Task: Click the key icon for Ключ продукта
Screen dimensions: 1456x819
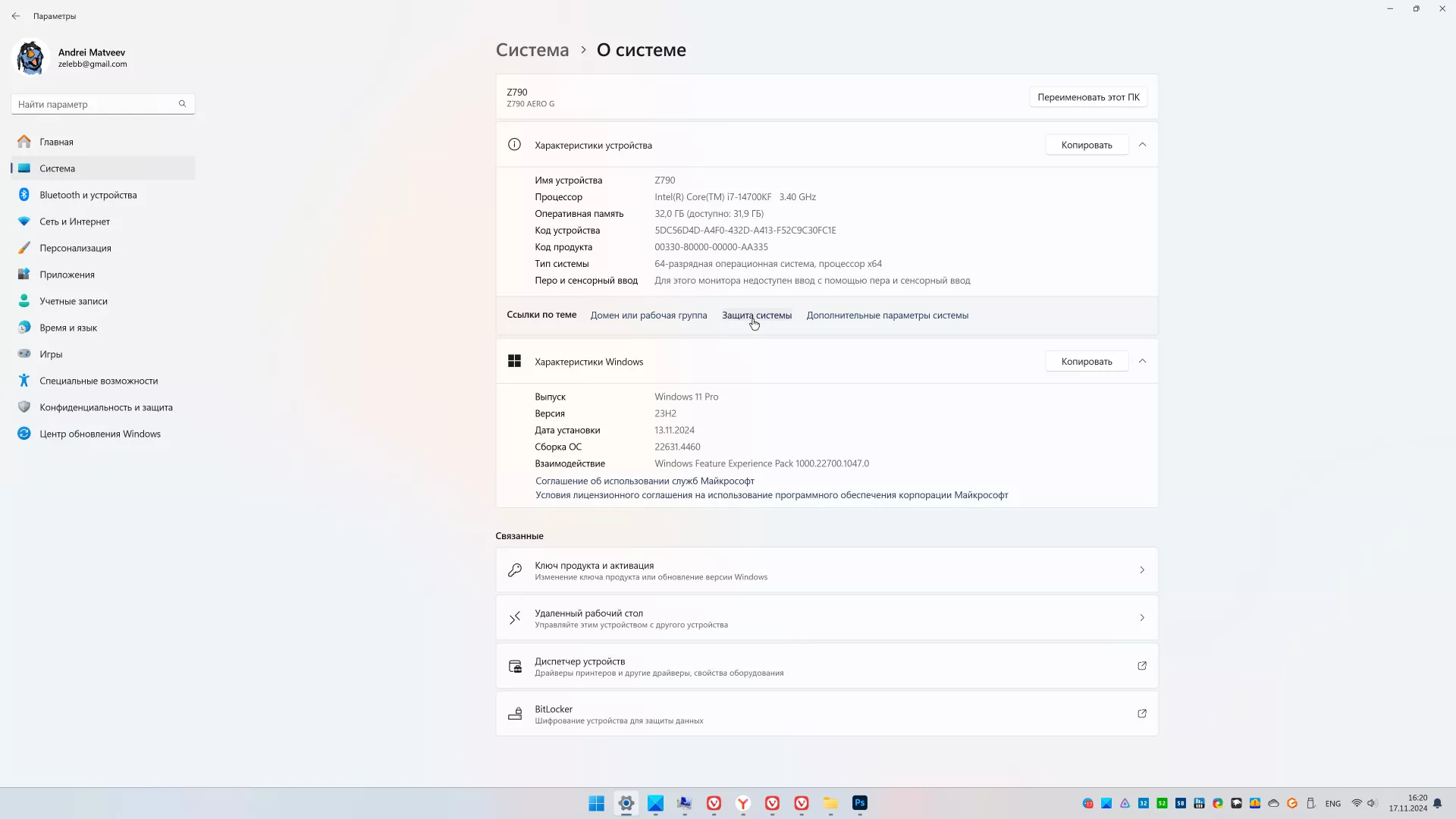Action: click(x=515, y=570)
